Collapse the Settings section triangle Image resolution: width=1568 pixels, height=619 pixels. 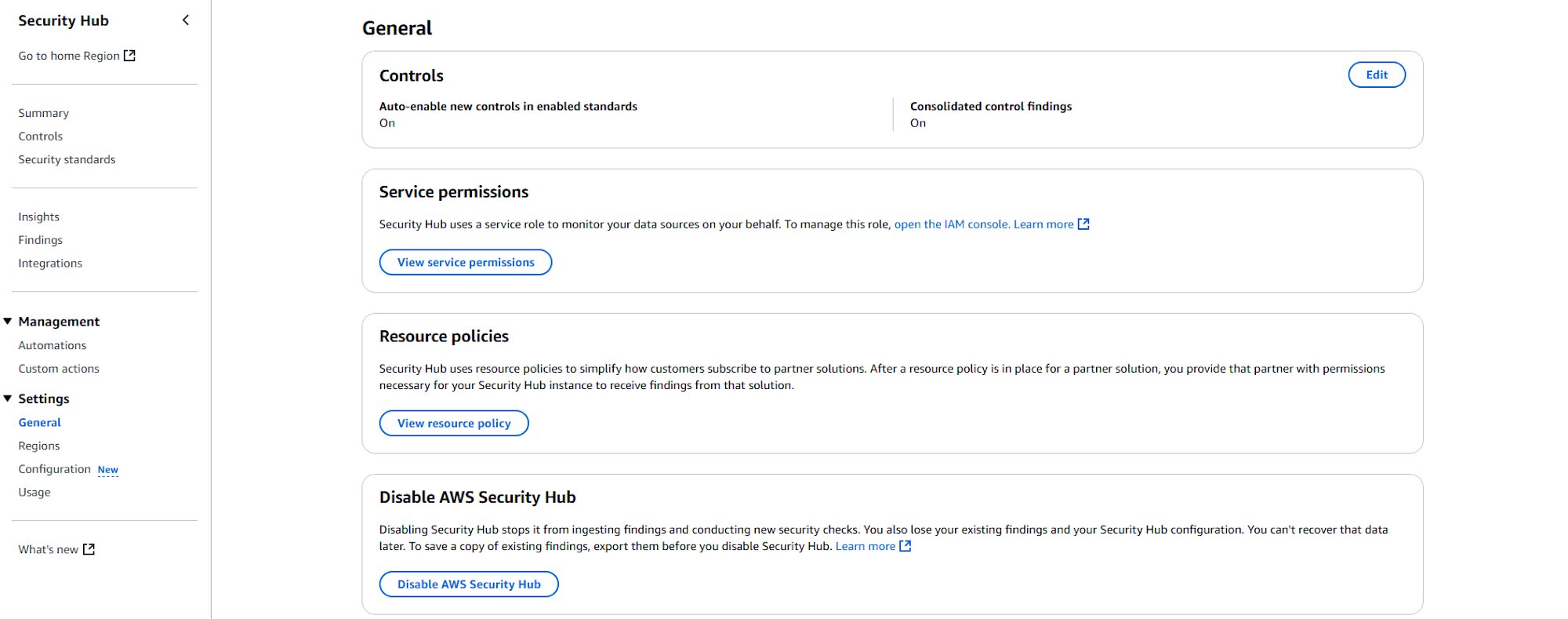click(8, 399)
